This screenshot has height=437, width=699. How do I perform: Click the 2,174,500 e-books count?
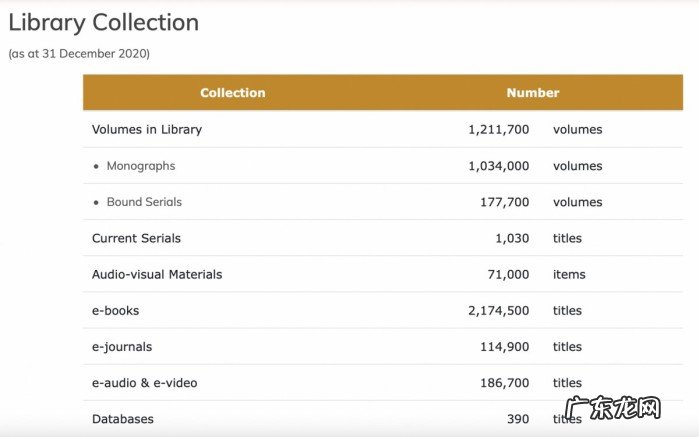tap(498, 311)
